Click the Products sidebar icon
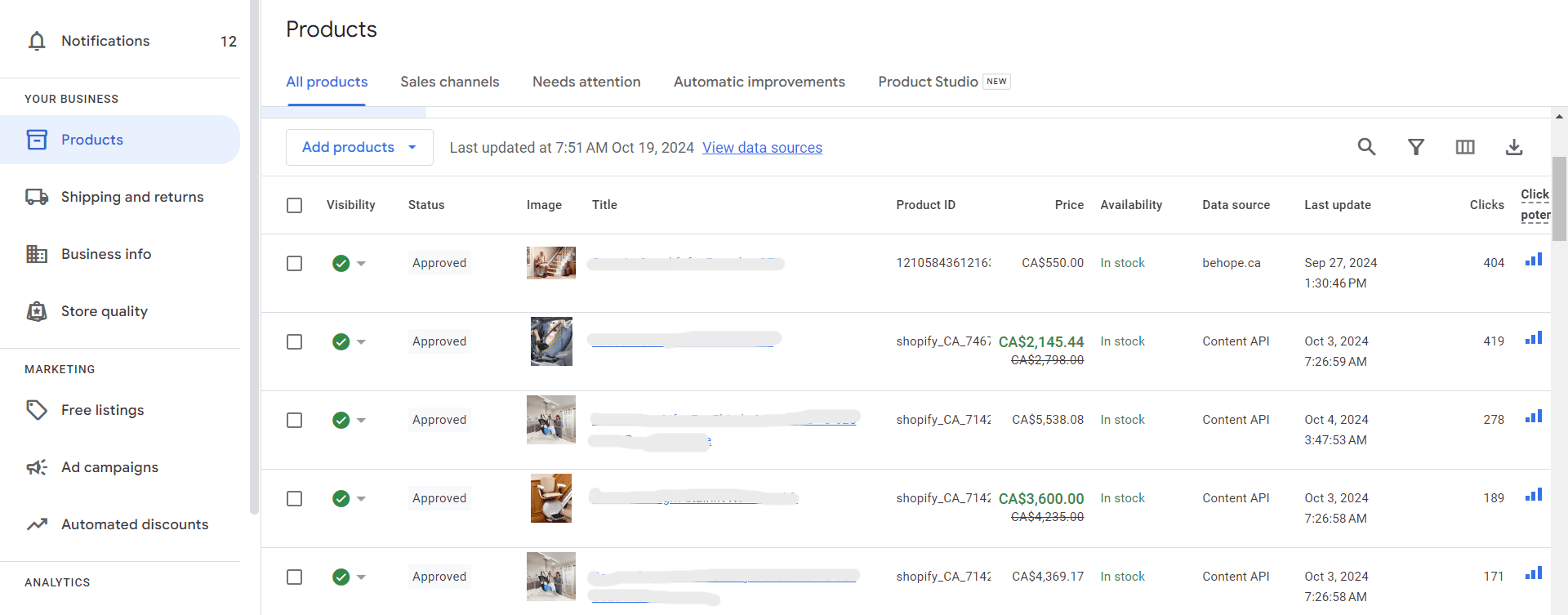This screenshot has height=615, width=1568. [x=37, y=140]
